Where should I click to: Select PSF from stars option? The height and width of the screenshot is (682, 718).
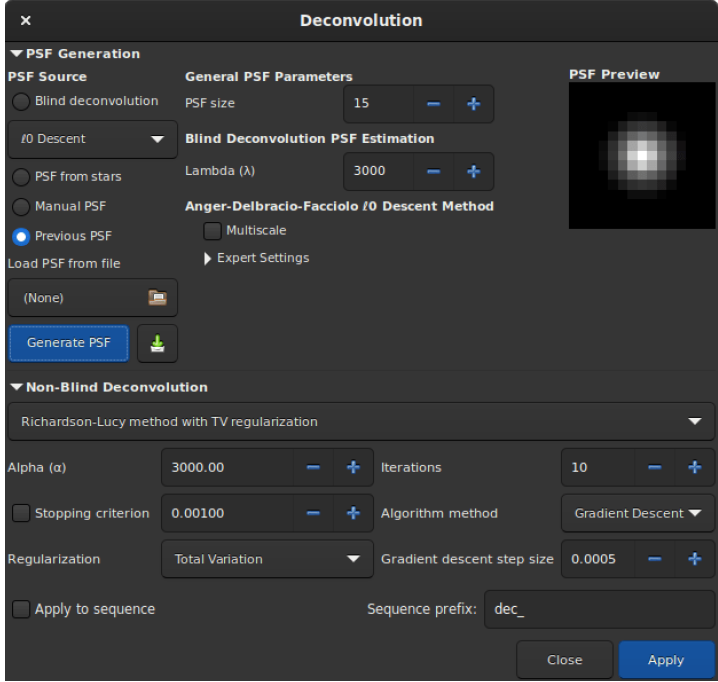pos(20,177)
